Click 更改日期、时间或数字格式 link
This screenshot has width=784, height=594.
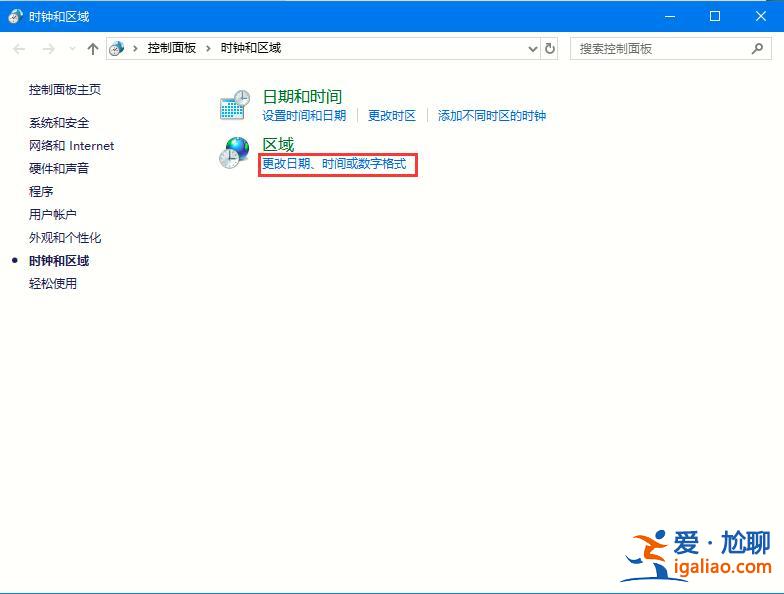coord(334,164)
